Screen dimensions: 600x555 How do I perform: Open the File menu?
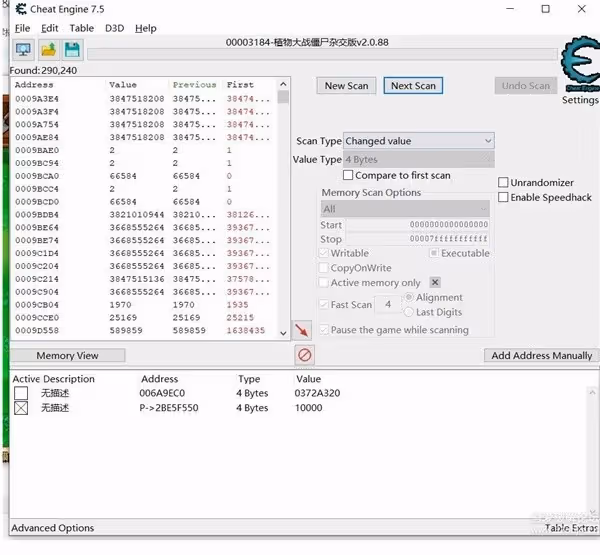click(22, 28)
